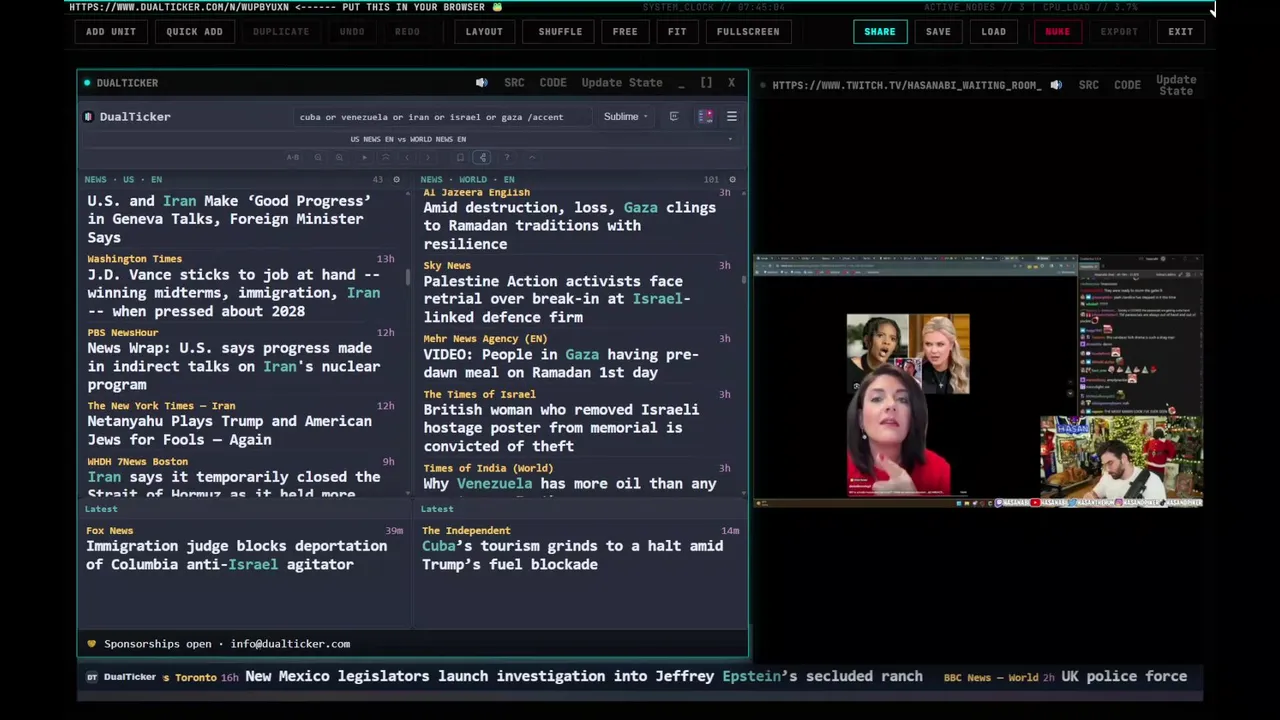Go to next with right chevron icon
Image resolution: width=1280 pixels, height=720 pixels.
click(428, 157)
